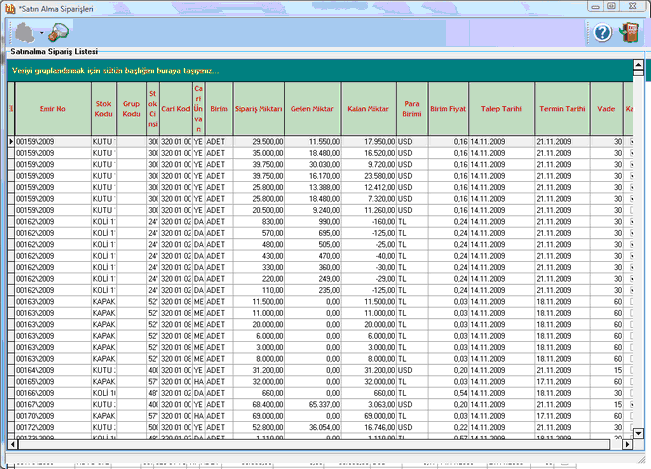Click the 65.337,00 received quantity cell
The image size is (651, 469).
point(312,404)
